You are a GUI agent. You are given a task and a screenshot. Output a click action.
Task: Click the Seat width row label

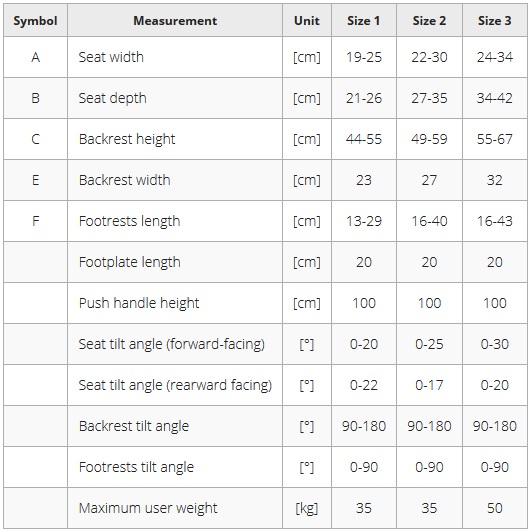(x=111, y=57)
